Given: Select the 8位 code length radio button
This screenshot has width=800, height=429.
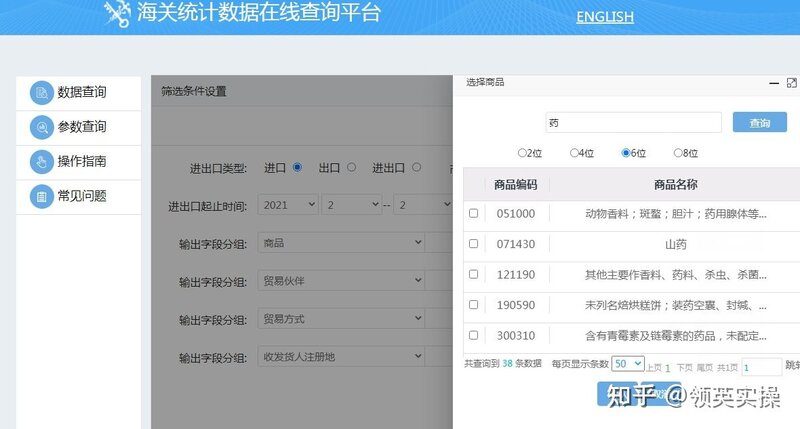Looking at the screenshot, I should pyautogui.click(x=678, y=153).
